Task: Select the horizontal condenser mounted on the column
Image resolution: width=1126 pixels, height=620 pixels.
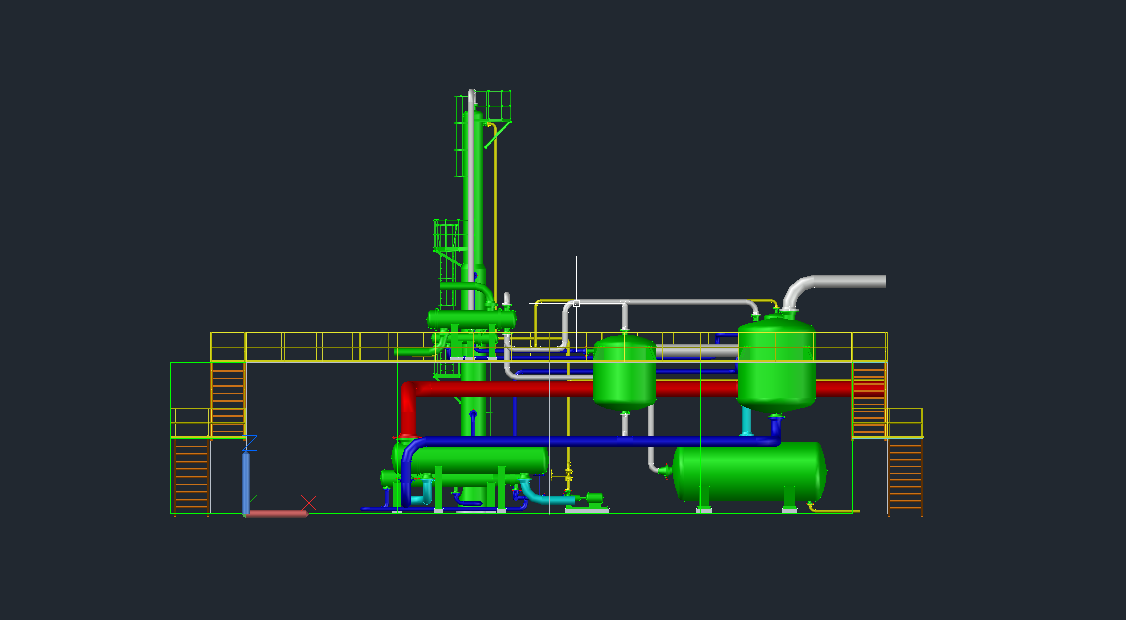Action: [471, 319]
